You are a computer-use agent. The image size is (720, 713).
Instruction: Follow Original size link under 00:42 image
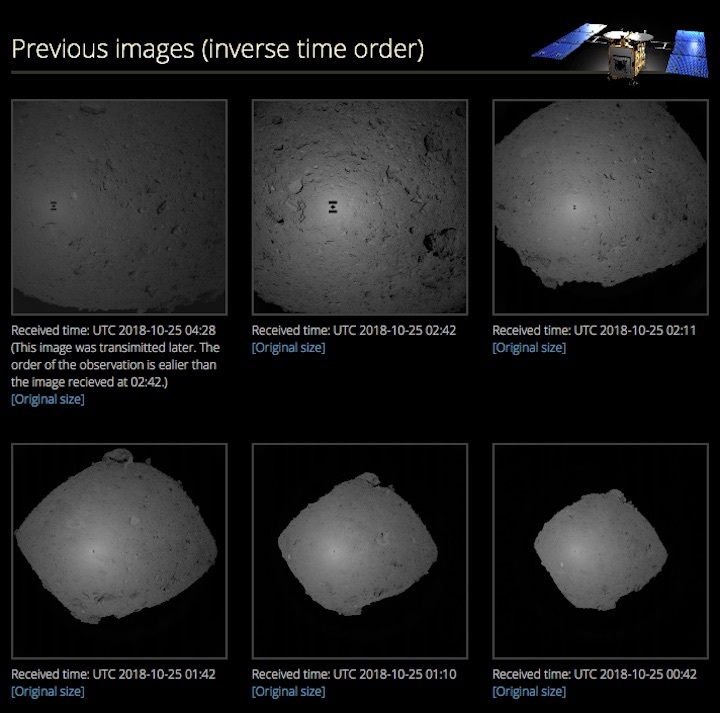tap(529, 691)
